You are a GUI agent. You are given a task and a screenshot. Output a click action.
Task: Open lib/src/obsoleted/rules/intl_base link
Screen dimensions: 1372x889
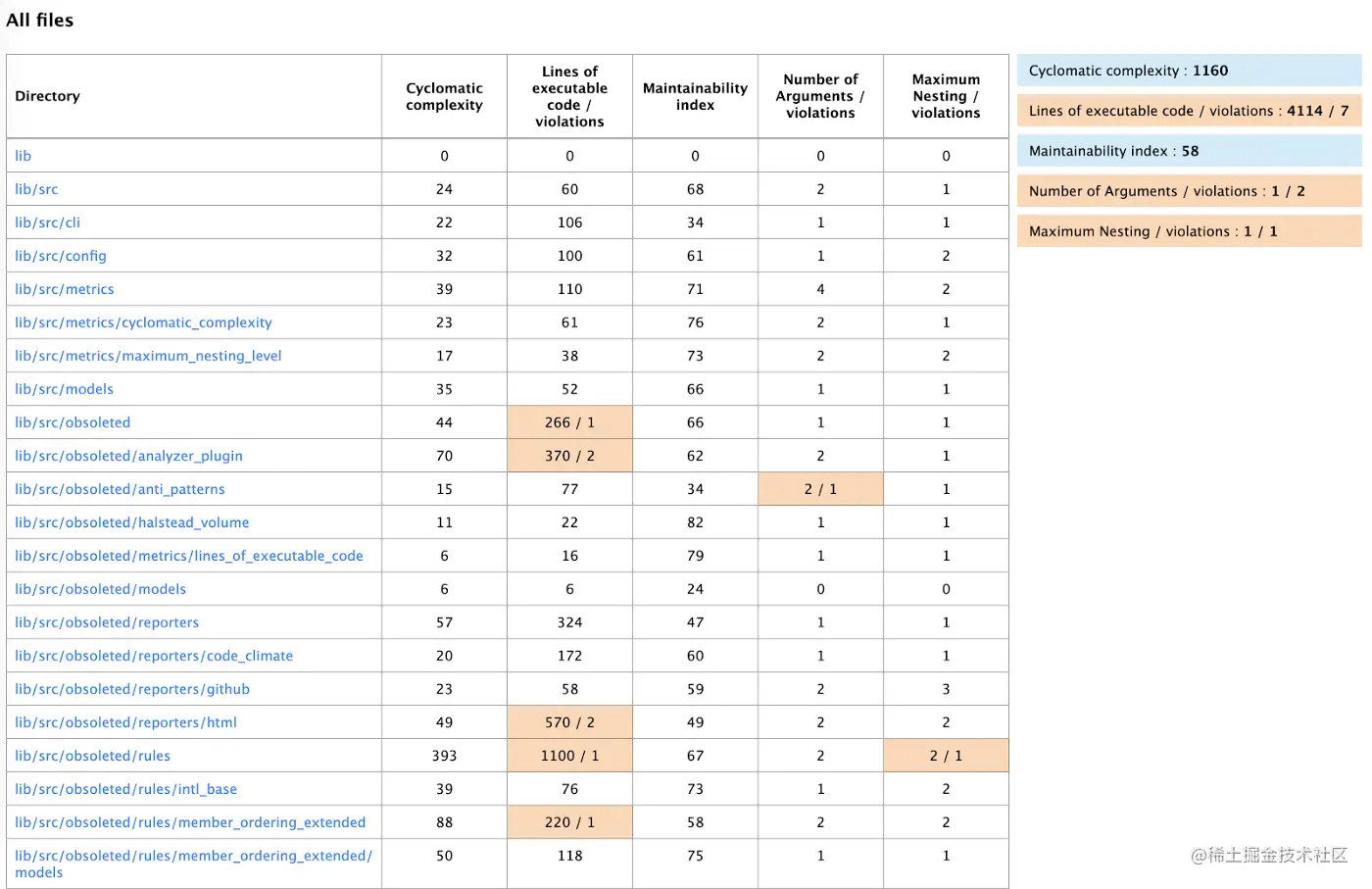click(125, 789)
